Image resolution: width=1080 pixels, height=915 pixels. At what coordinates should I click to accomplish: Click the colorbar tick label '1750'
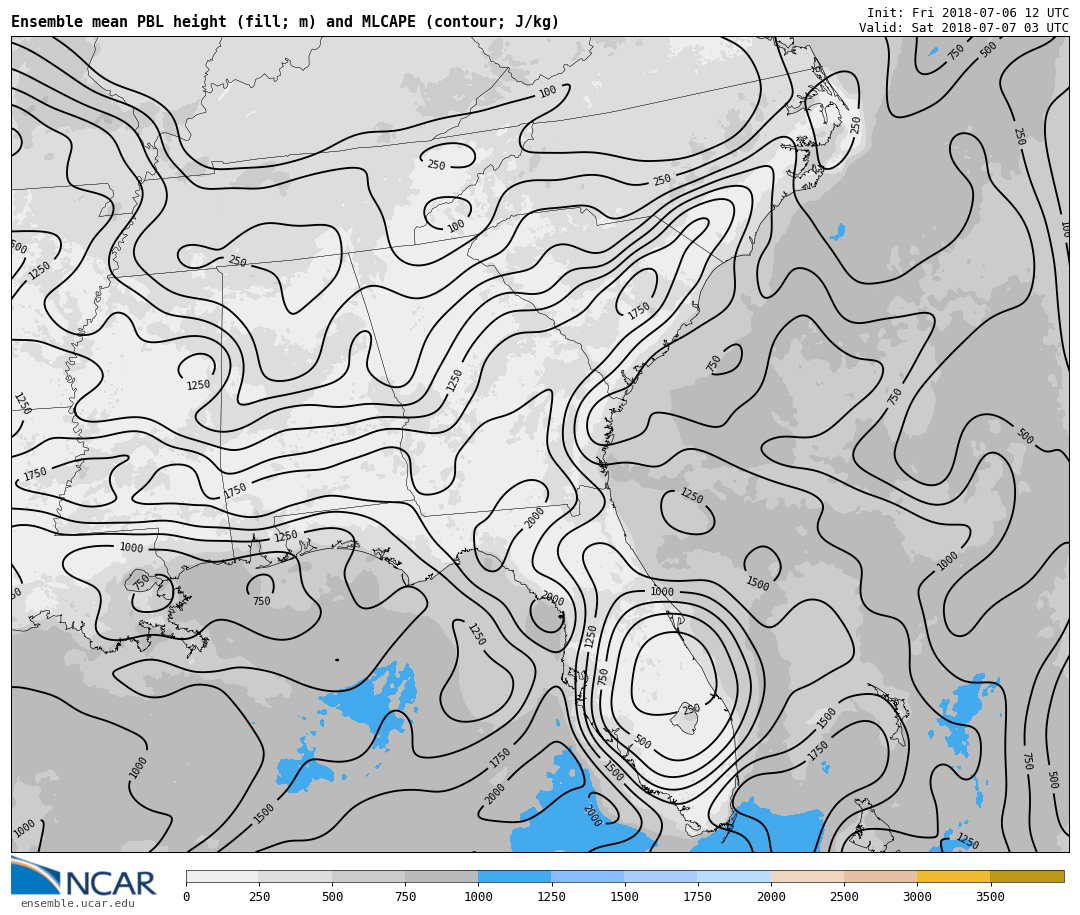pyautogui.click(x=698, y=896)
